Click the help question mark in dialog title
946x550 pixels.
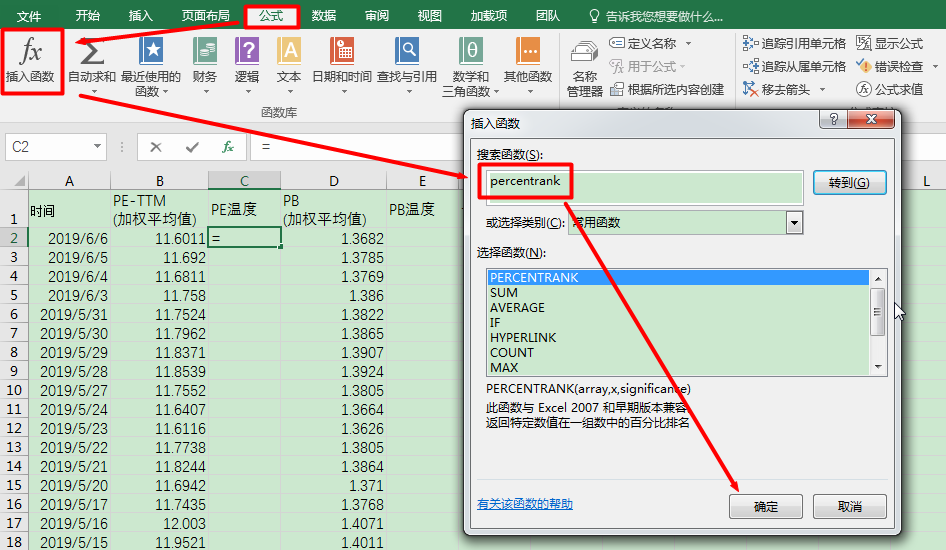click(834, 119)
